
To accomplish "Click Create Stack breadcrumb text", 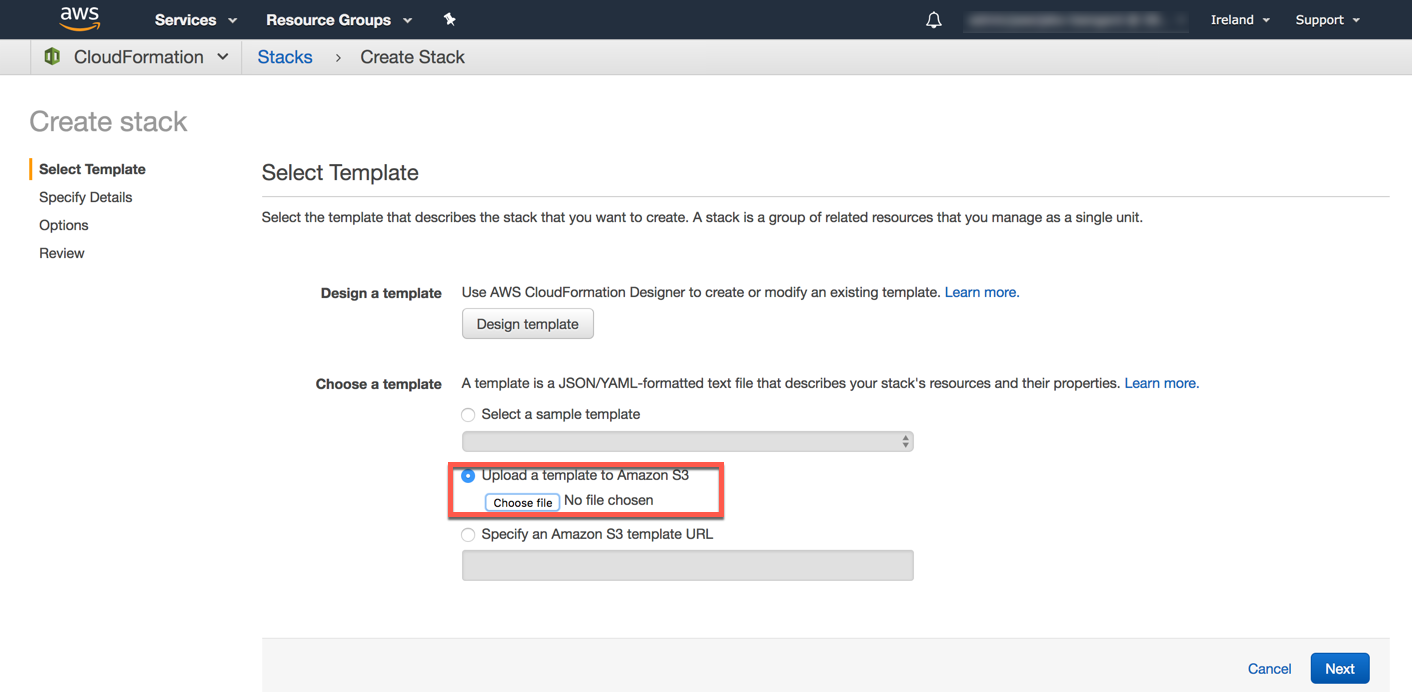I will 412,57.
